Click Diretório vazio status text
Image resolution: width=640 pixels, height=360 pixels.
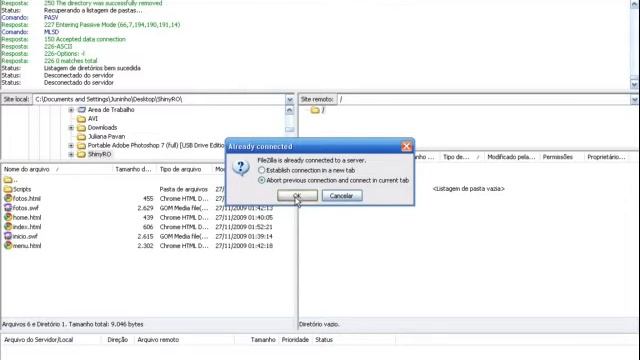(x=319, y=324)
